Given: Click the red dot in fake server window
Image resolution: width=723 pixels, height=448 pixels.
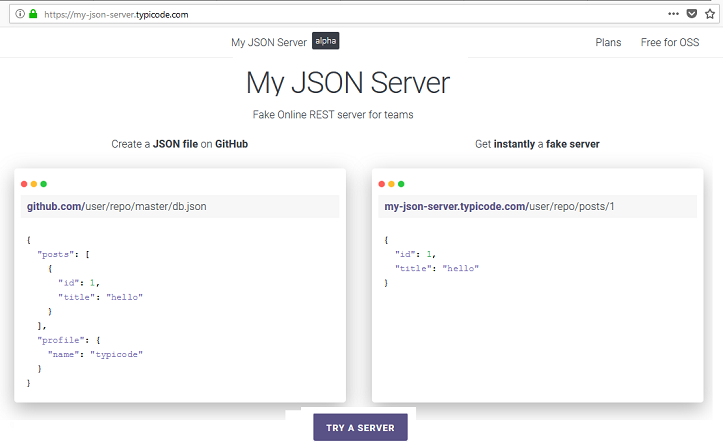Looking at the screenshot, I should 382,184.
